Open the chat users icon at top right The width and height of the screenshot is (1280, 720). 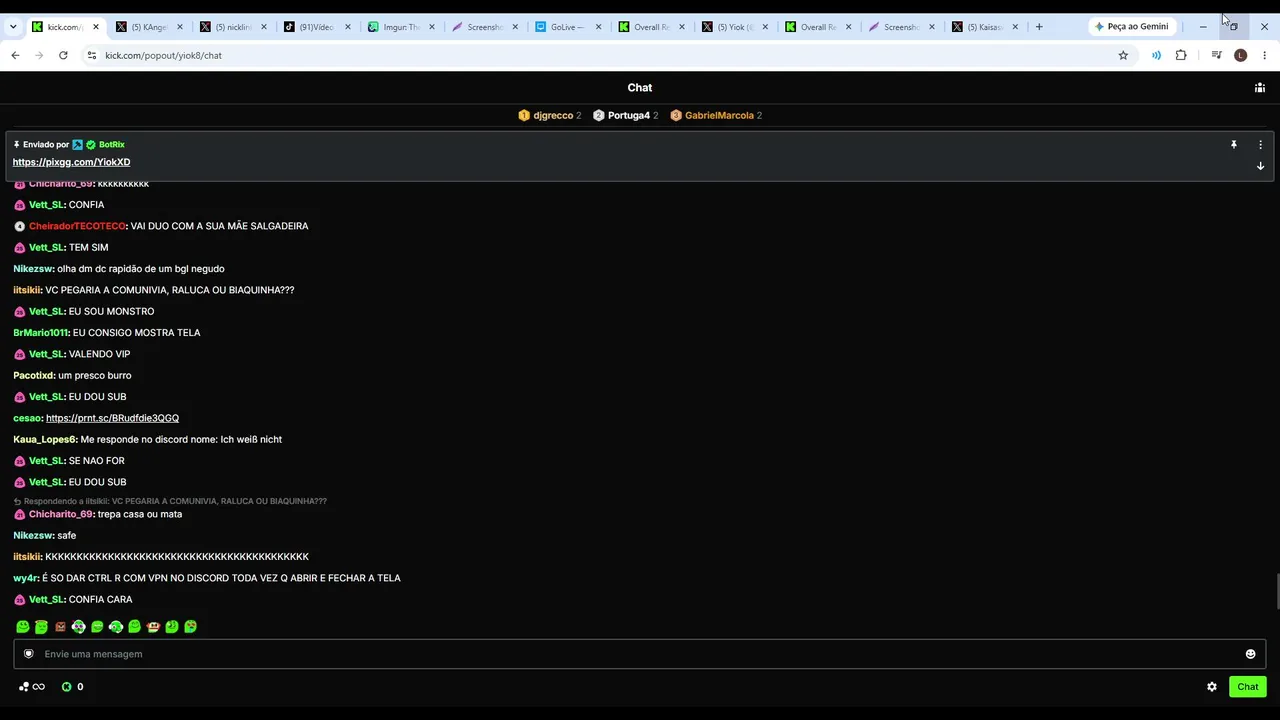point(1260,88)
